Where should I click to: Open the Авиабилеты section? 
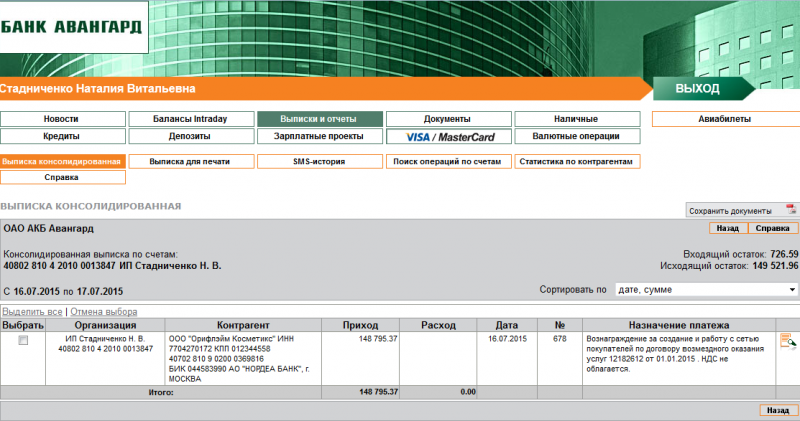click(726, 119)
